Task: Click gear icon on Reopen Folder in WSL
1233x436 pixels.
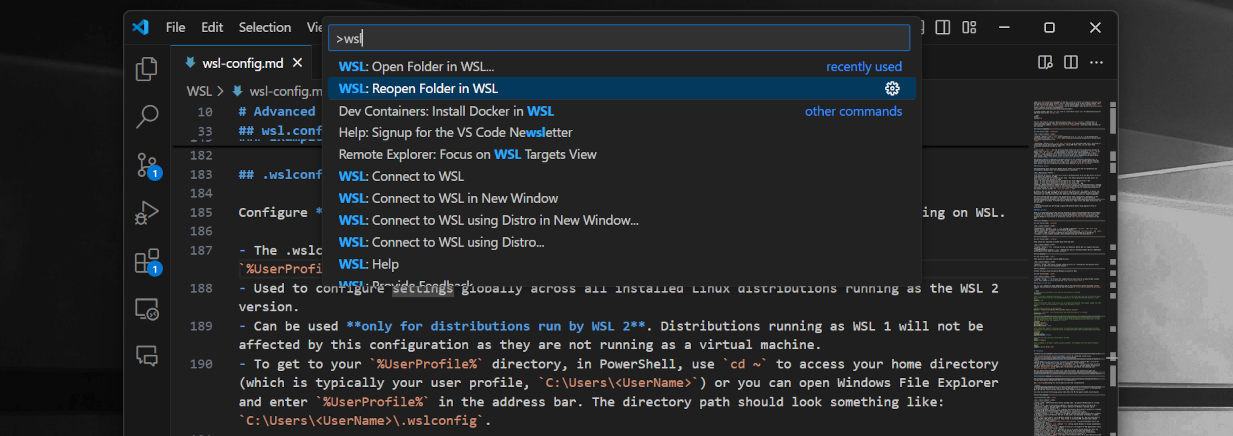Action: tap(892, 88)
